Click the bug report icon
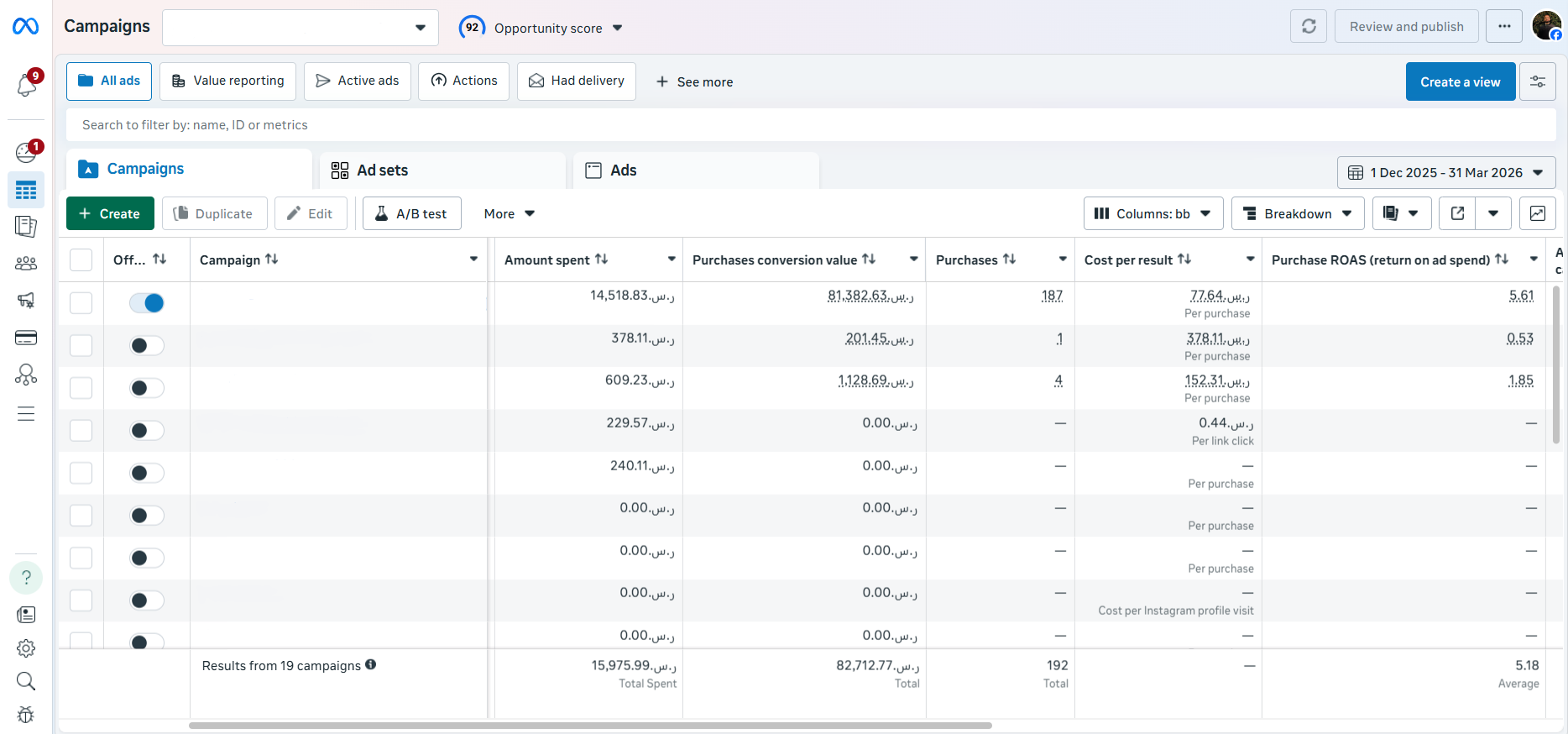Screen dimensions: 1568x734 pyautogui.click(x=26, y=715)
